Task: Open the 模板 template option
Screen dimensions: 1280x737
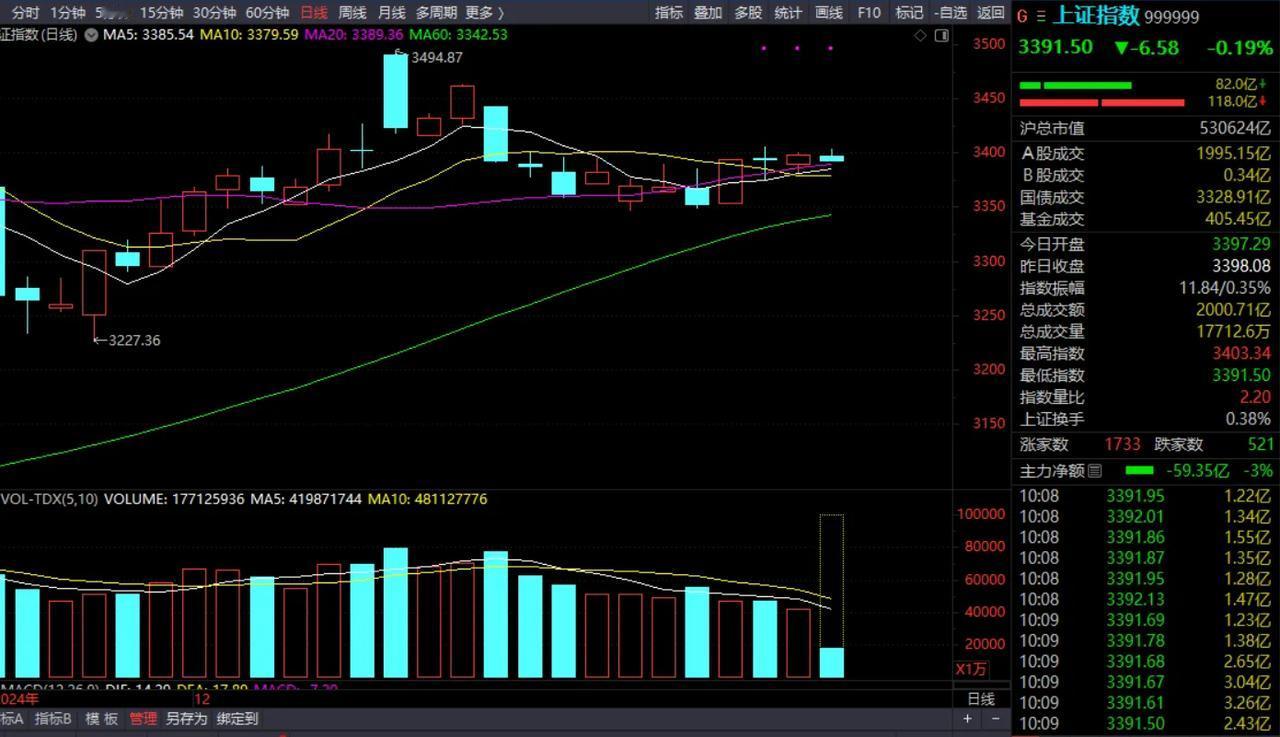Action: [101, 719]
